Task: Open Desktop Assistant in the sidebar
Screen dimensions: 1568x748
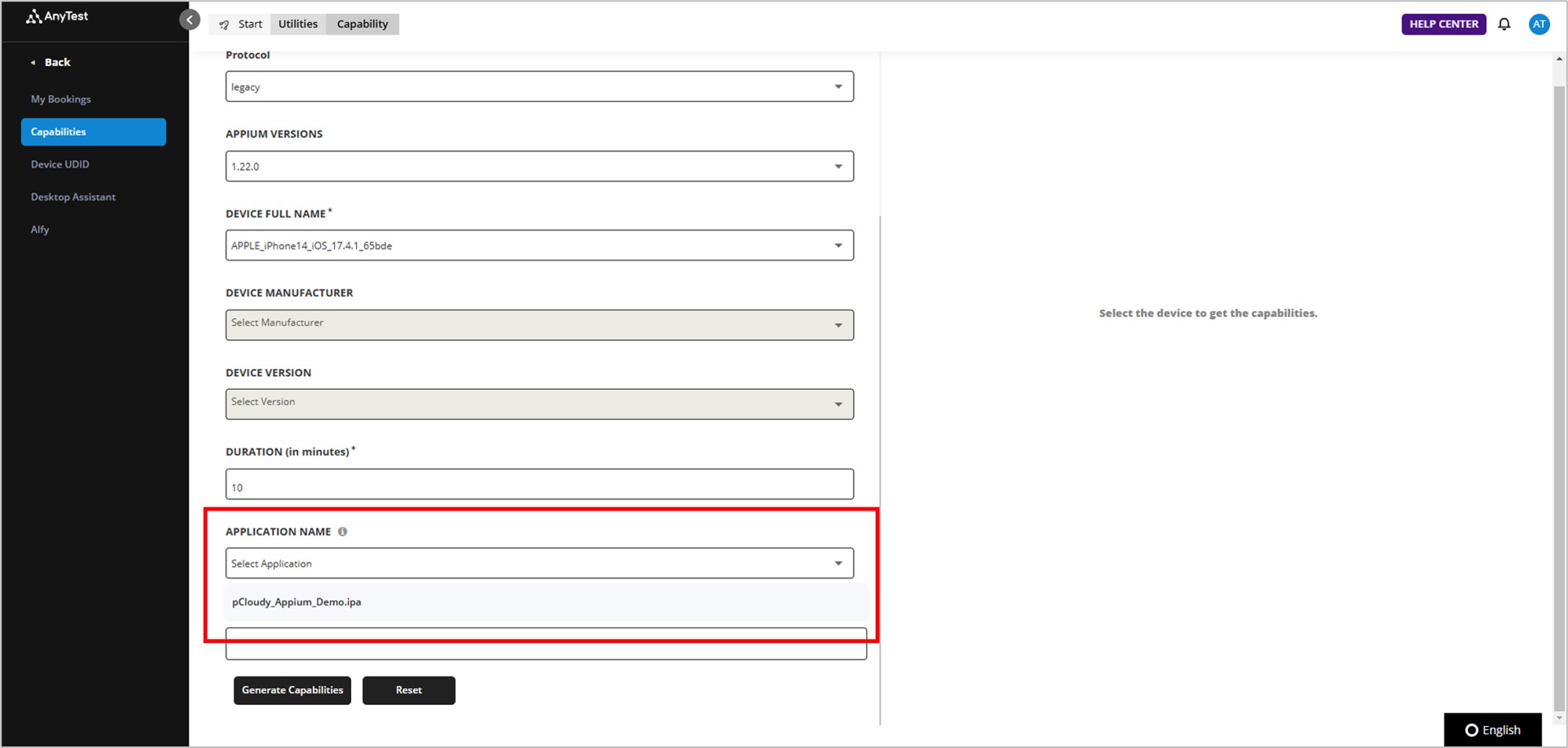Action: (73, 197)
